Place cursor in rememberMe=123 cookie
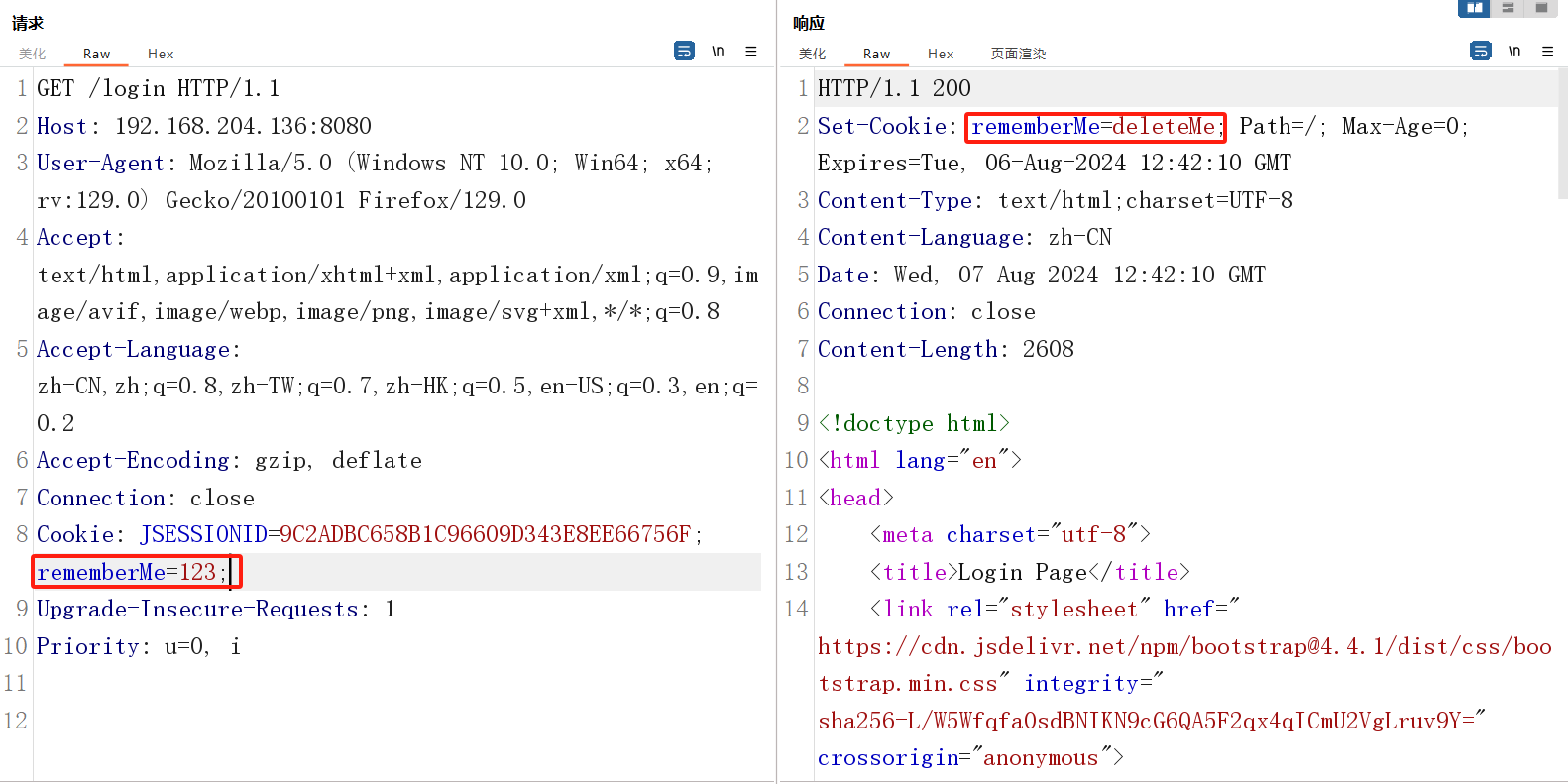Screen dimensions: 1568x784 tap(132, 572)
